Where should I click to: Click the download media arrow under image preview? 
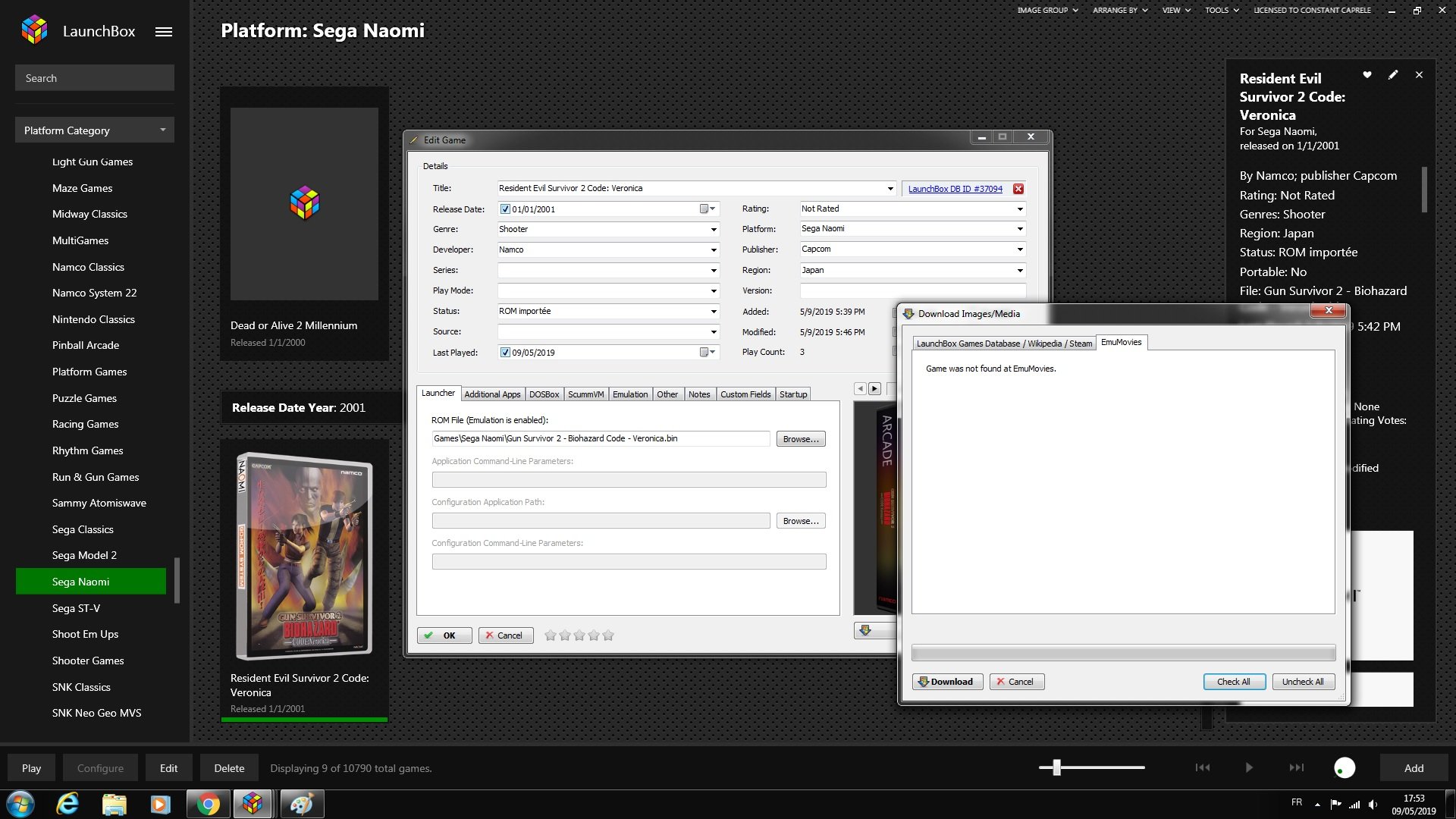coord(865,630)
